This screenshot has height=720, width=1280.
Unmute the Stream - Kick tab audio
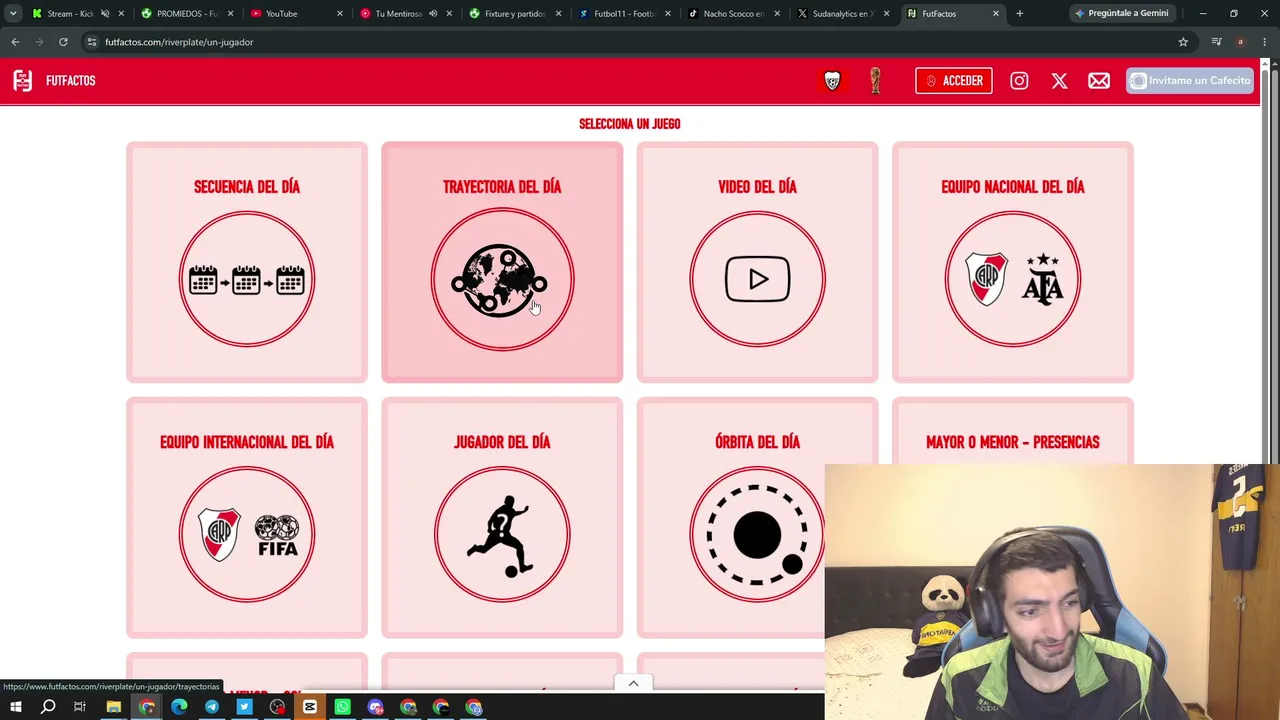coord(105,14)
